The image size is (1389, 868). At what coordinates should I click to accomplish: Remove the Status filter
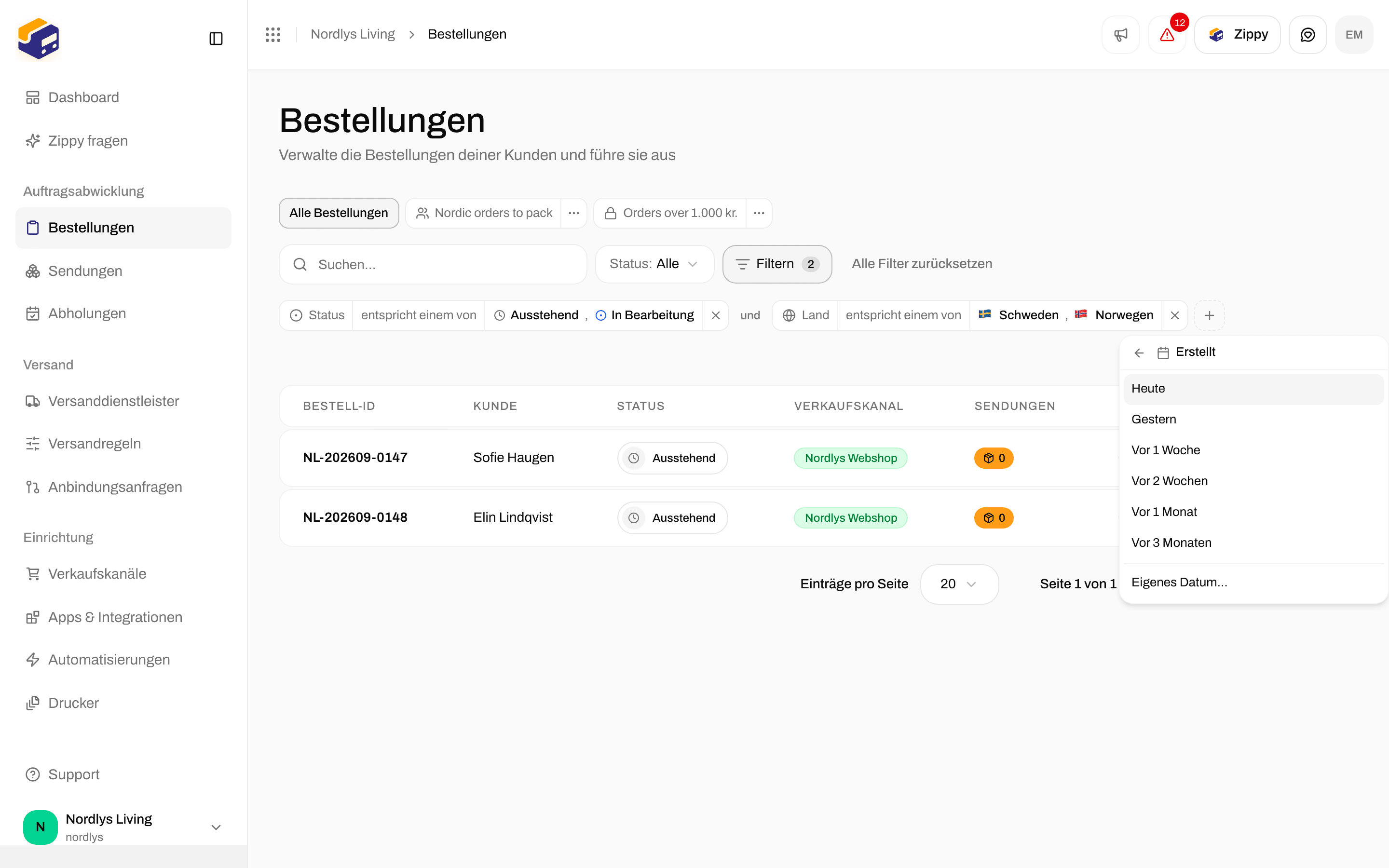point(716,315)
